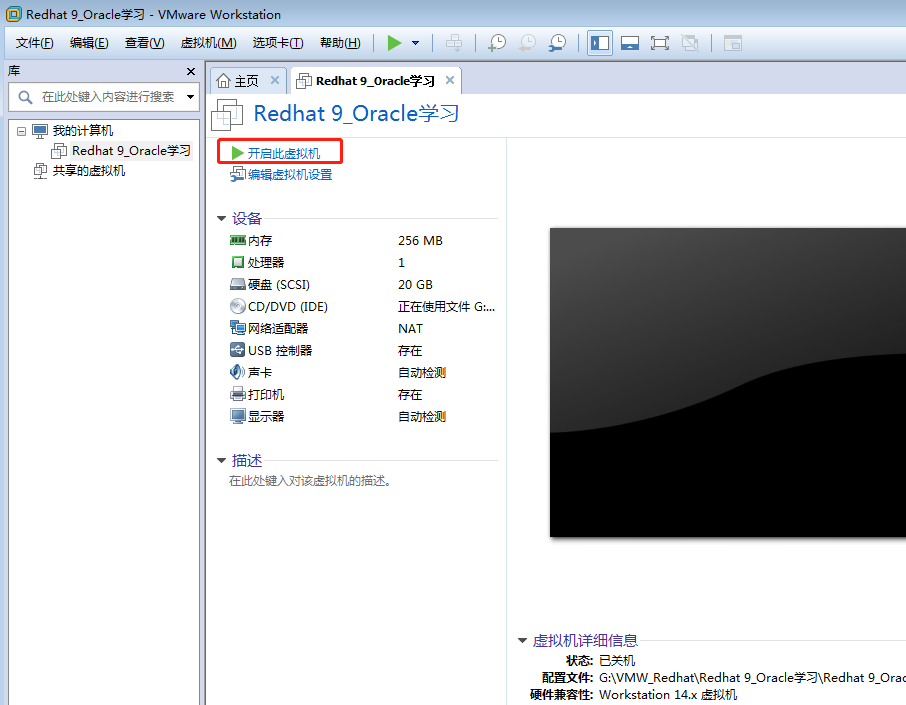This screenshot has height=705, width=906.
Task: Enter full screen mode icon
Action: point(659,43)
